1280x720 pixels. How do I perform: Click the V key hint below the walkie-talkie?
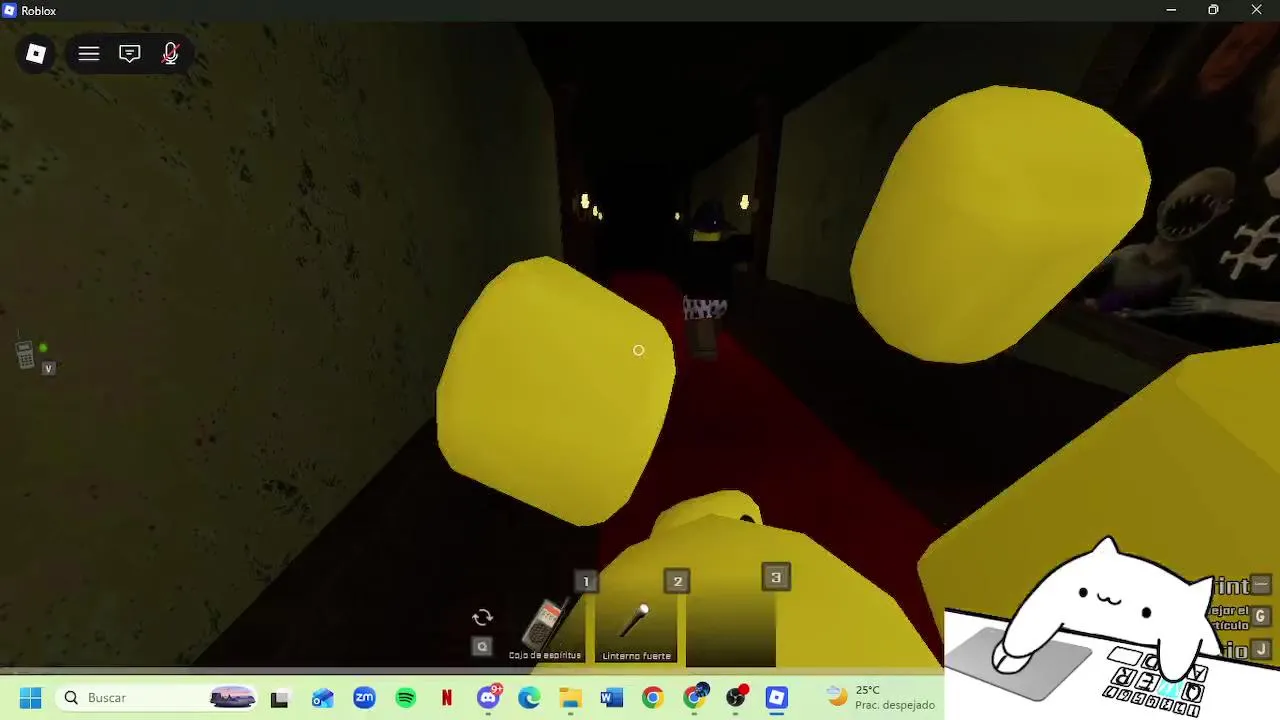click(x=48, y=369)
